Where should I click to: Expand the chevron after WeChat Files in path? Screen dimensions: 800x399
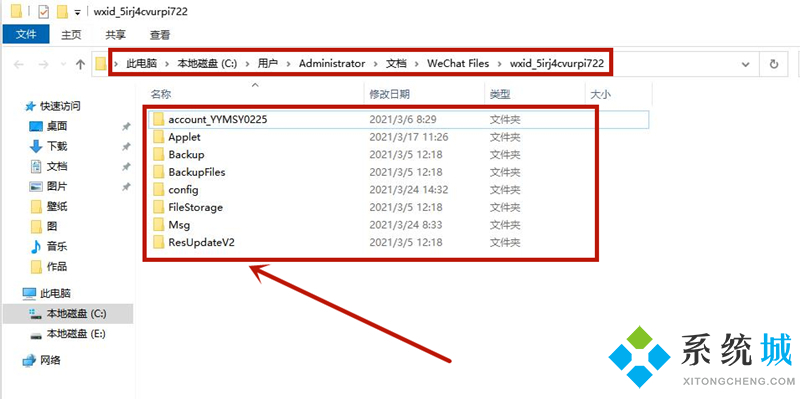click(x=499, y=64)
